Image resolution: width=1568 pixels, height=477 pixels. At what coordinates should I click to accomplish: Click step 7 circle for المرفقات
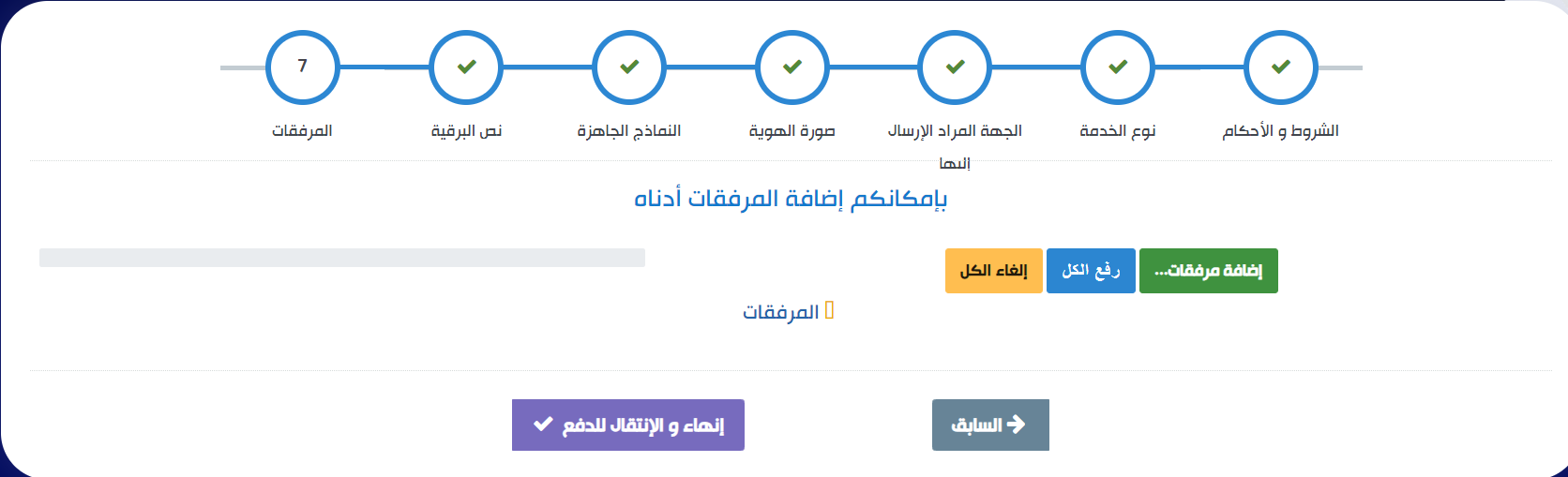point(302,67)
